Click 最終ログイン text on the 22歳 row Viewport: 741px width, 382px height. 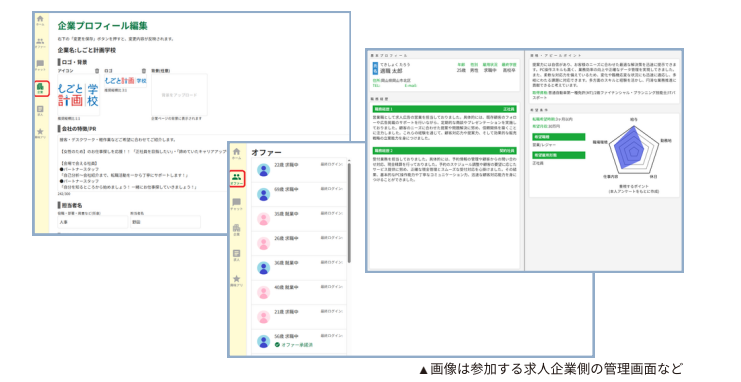pos(332,165)
